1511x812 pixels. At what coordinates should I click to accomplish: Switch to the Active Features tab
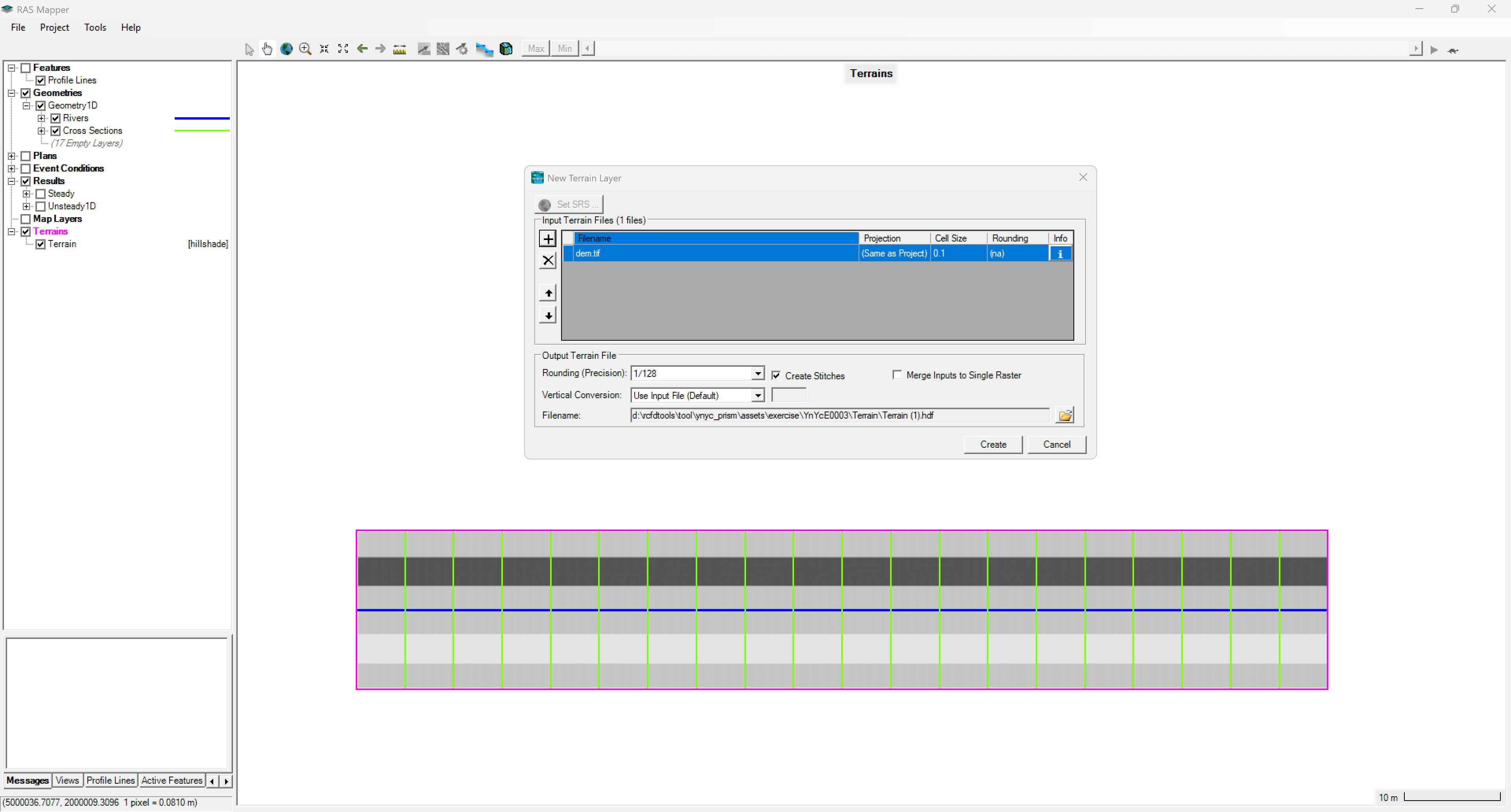click(172, 781)
